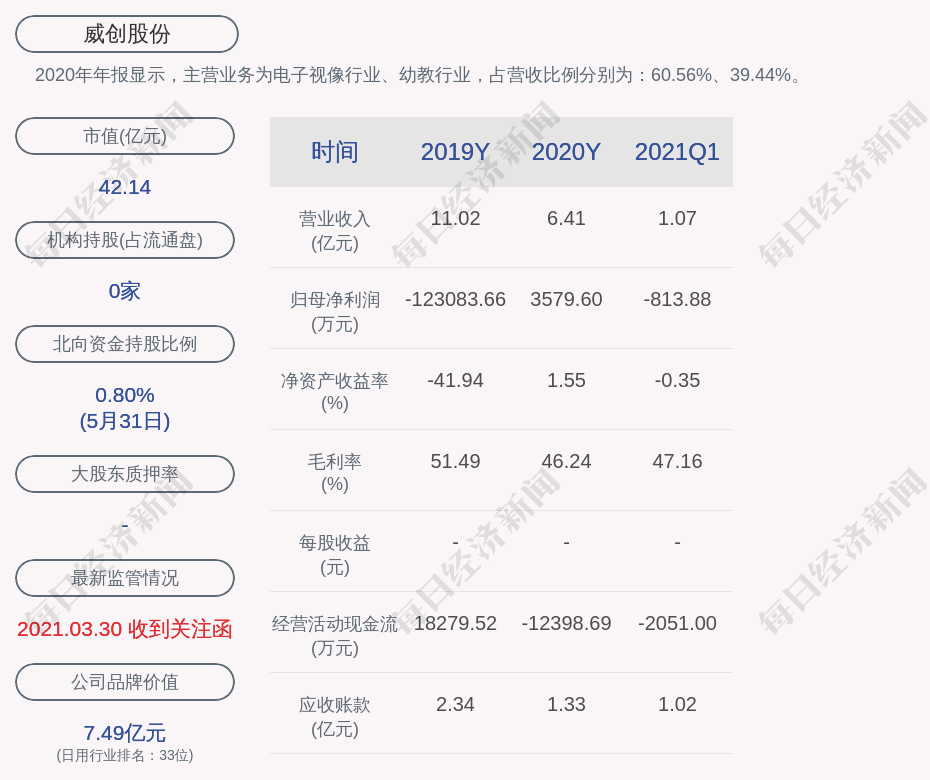Select the market value 42.14

coord(125,187)
